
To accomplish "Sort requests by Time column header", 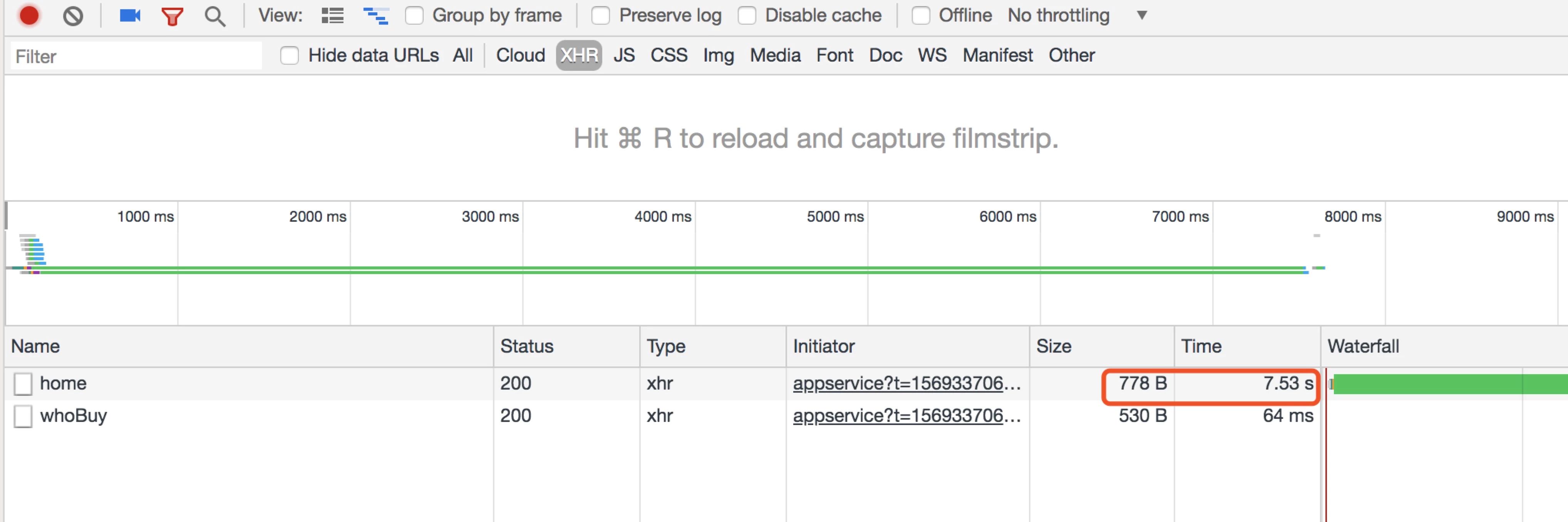I will (1201, 346).
